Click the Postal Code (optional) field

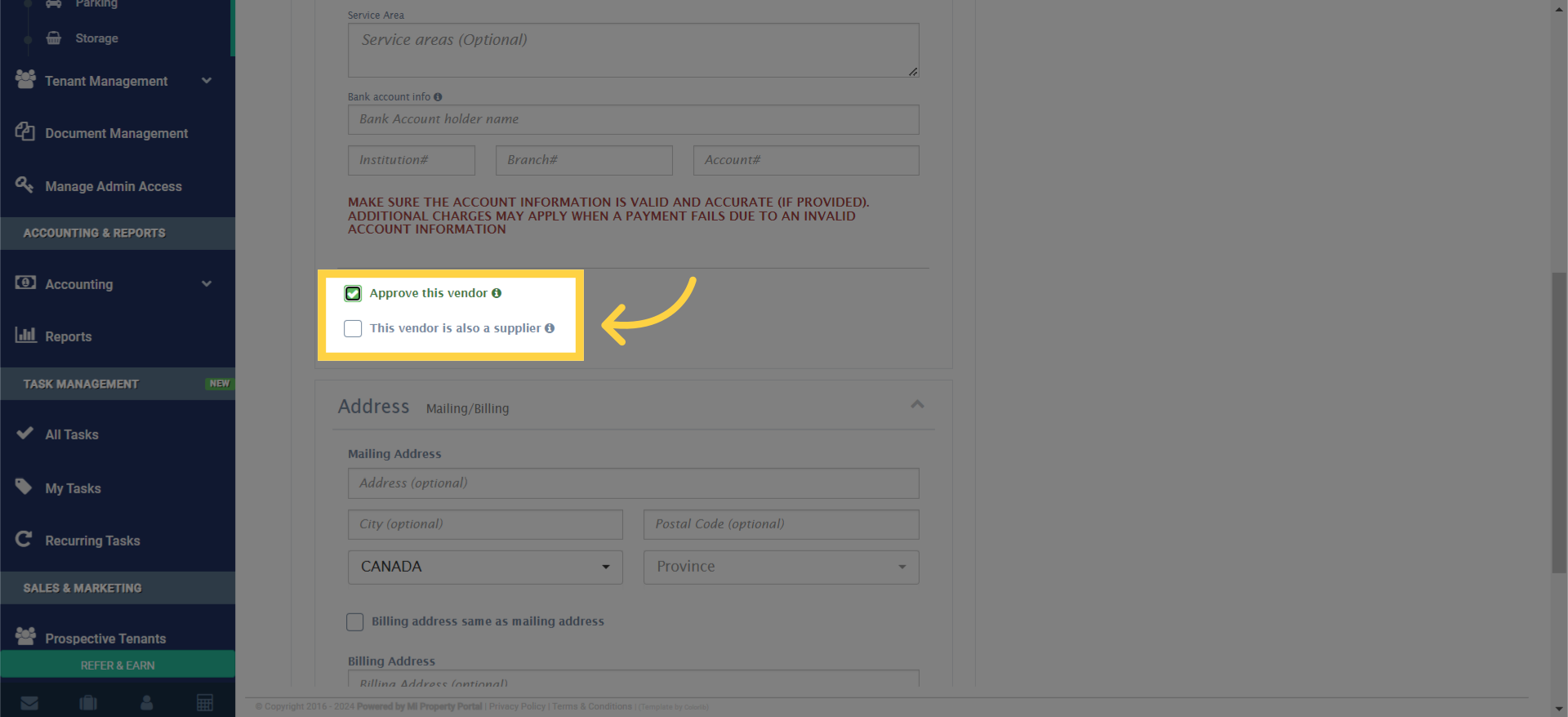(x=781, y=524)
